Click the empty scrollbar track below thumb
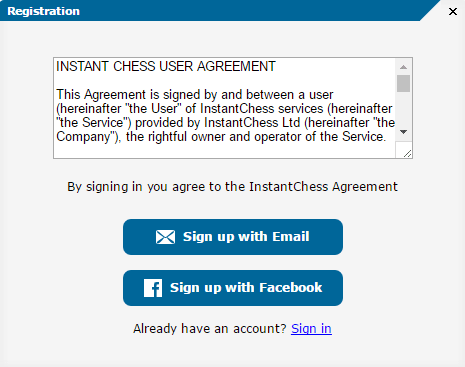 pyautogui.click(x=403, y=108)
